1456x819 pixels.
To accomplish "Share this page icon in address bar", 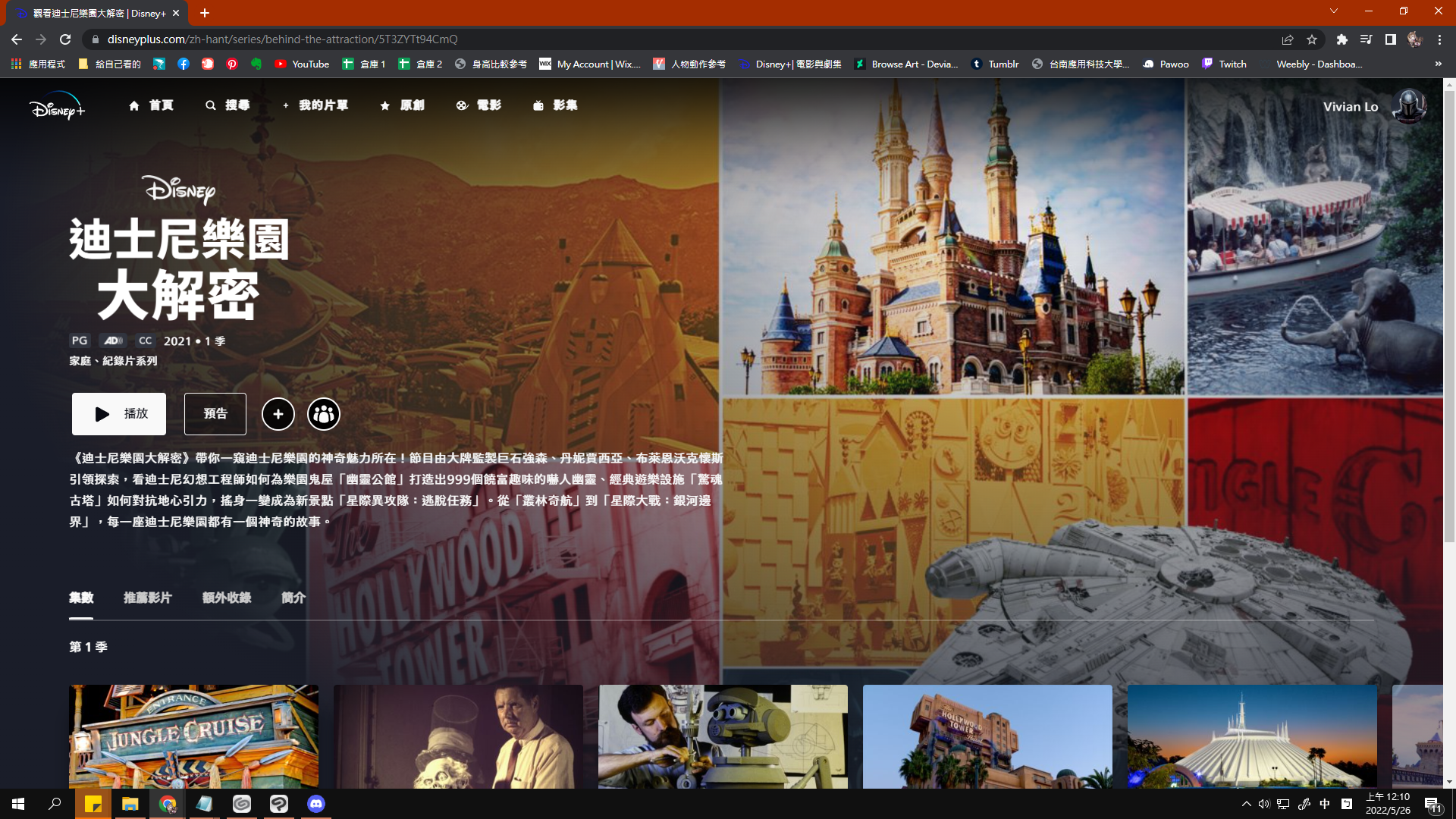I will (1288, 39).
